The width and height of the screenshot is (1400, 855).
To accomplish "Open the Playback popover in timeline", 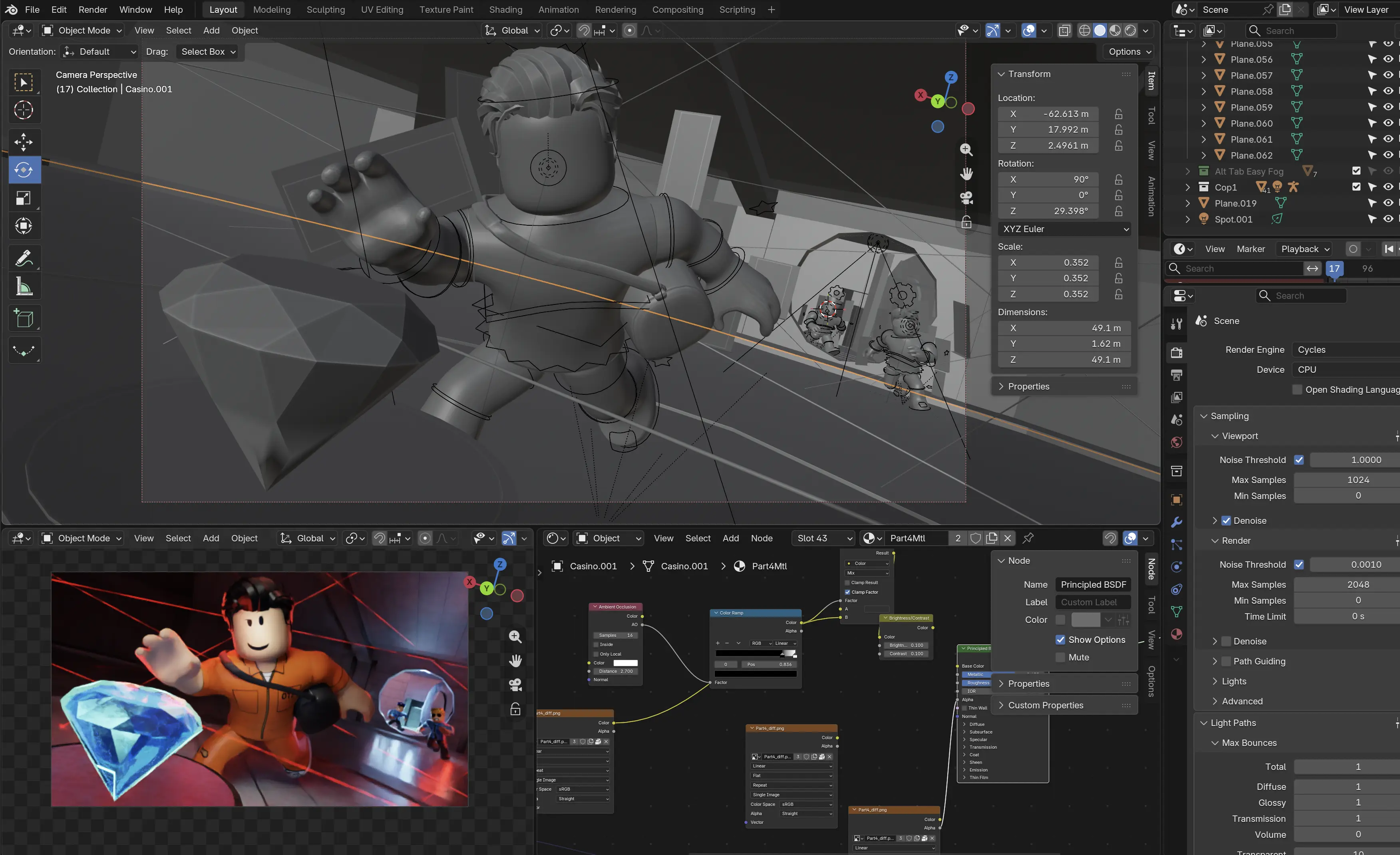I will [x=1304, y=249].
